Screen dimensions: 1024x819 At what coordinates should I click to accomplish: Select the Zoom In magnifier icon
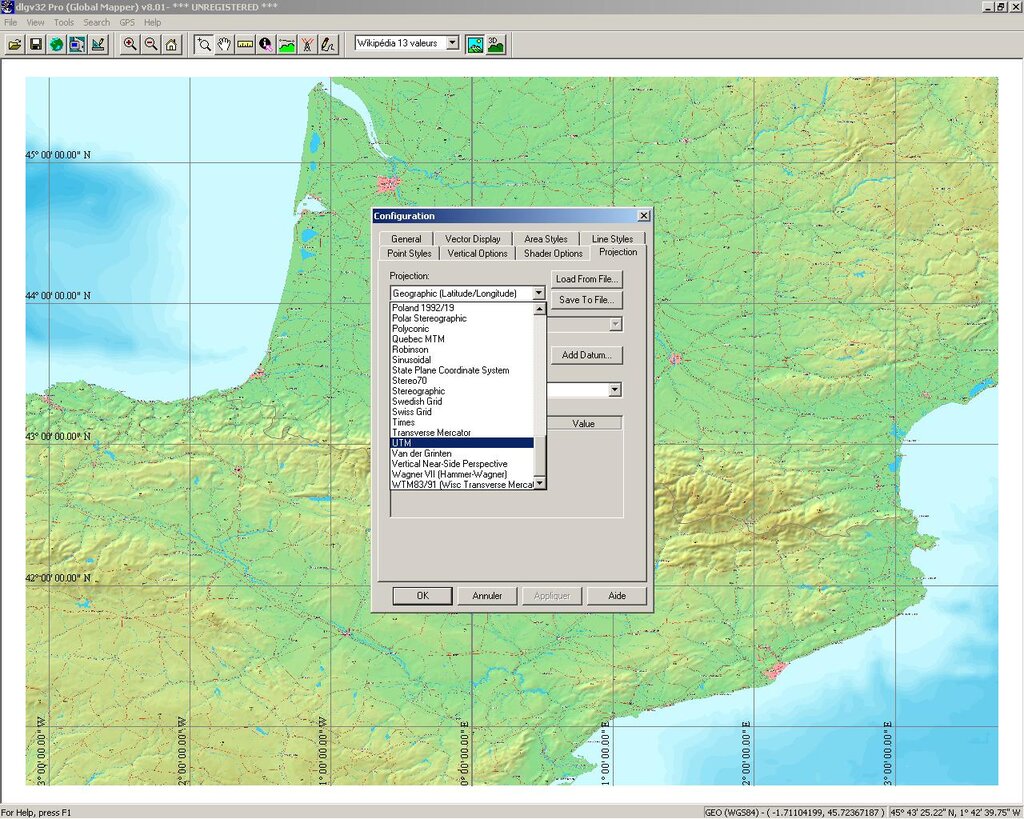(x=130, y=44)
